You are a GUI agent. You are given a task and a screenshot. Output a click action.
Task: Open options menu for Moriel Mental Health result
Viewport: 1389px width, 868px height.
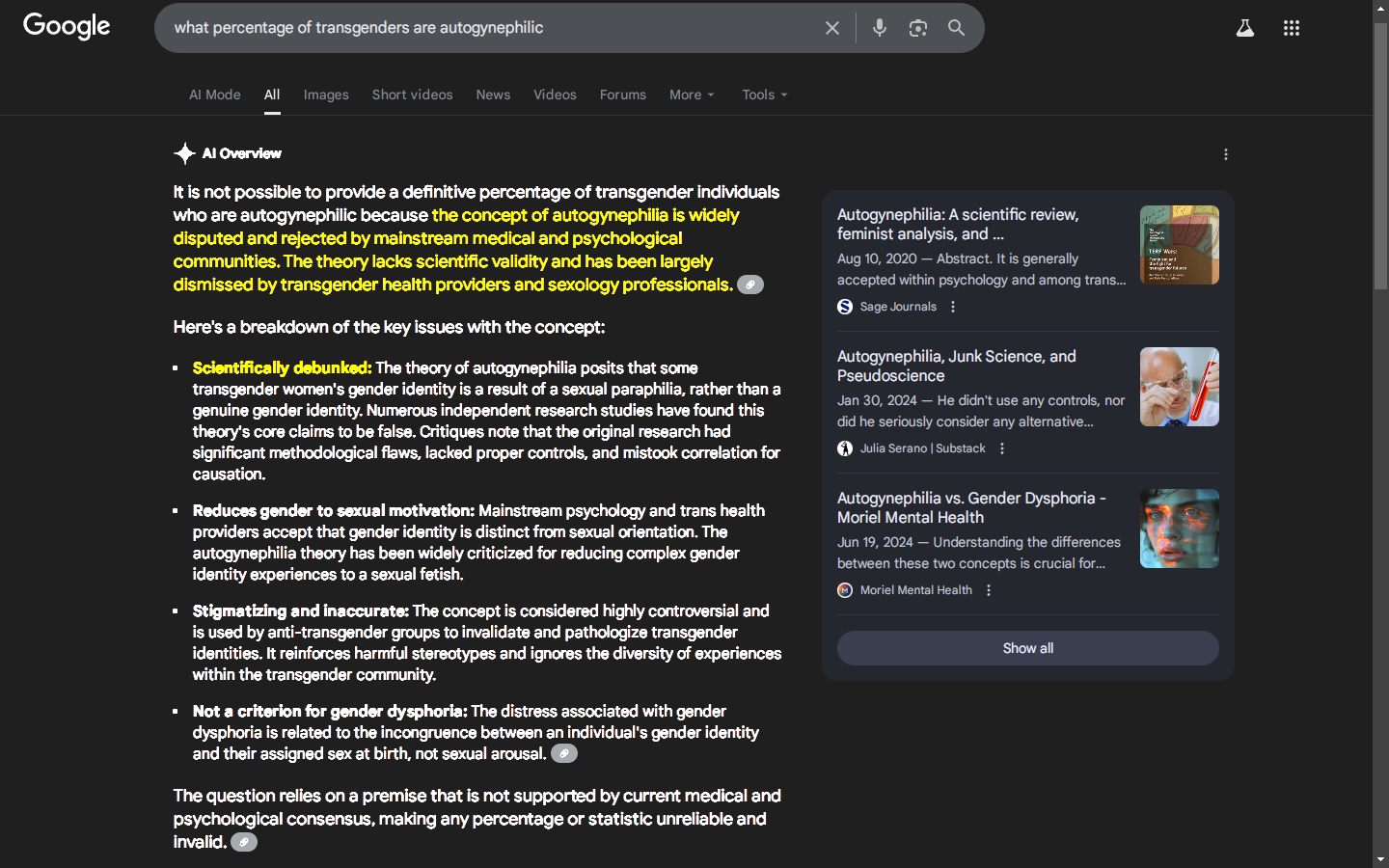[x=989, y=590]
